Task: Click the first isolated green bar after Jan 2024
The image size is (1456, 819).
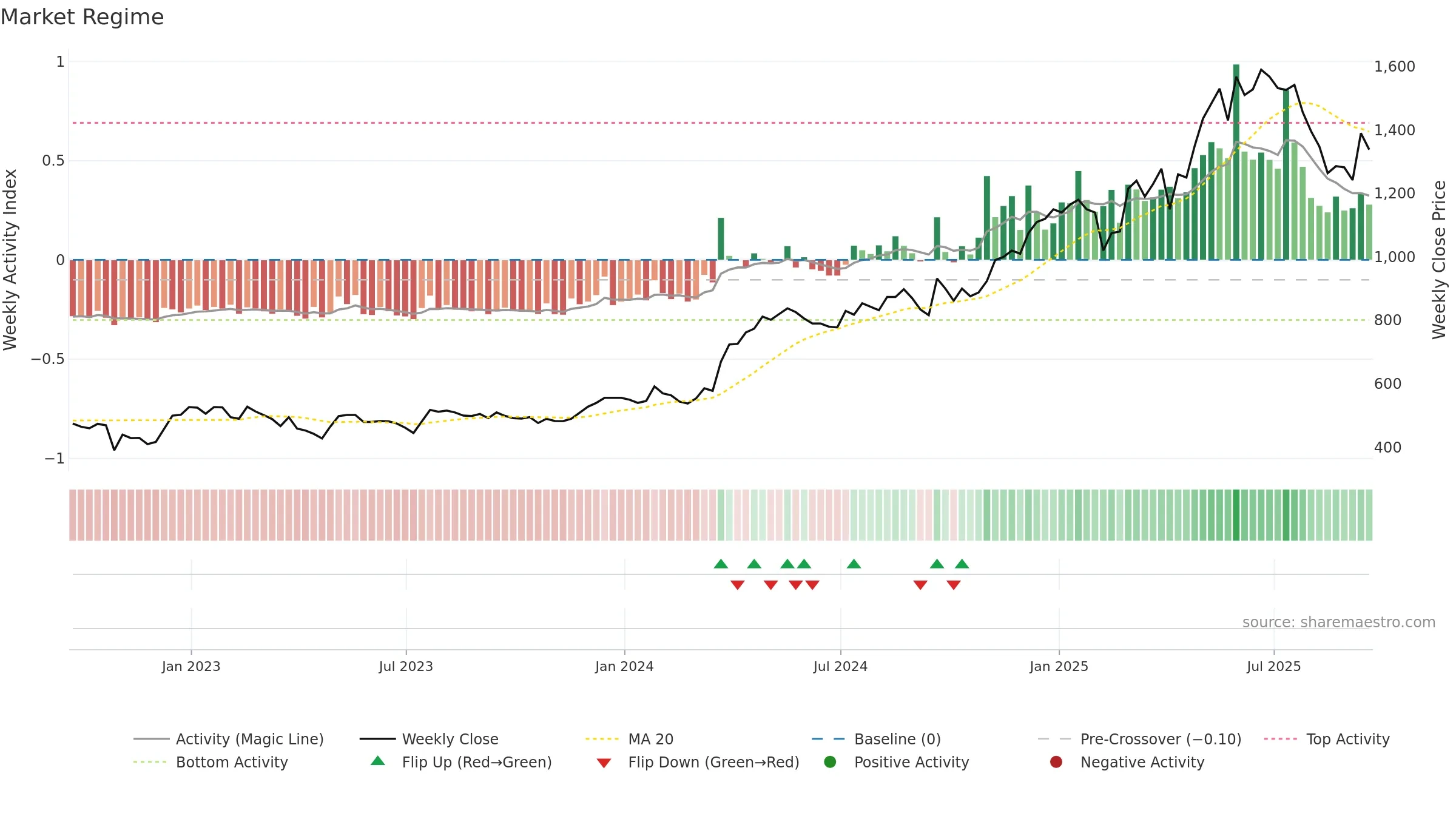Action: click(x=721, y=238)
